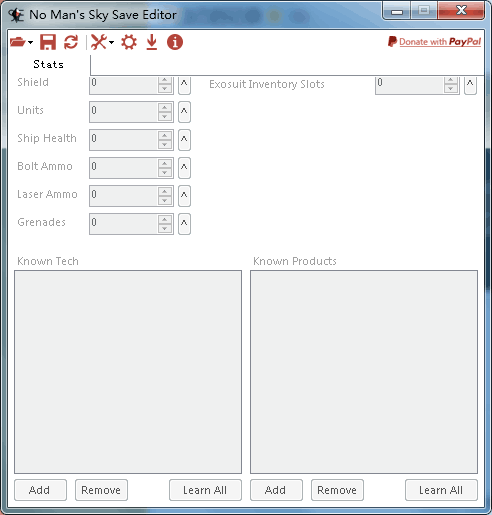
Task: Max out Grenades with caret button
Action: coord(184,224)
